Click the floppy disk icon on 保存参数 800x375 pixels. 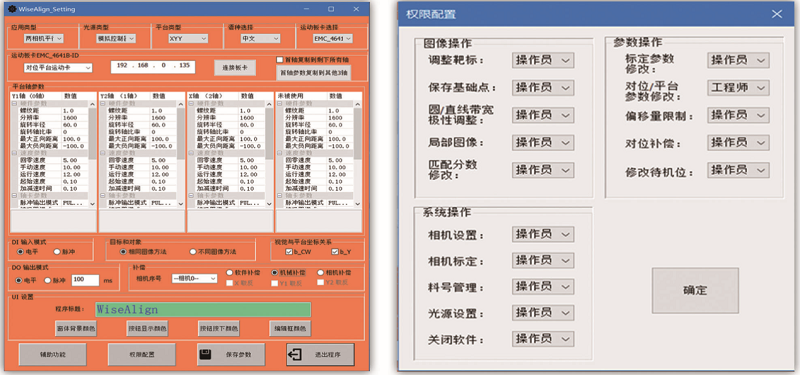pos(205,354)
